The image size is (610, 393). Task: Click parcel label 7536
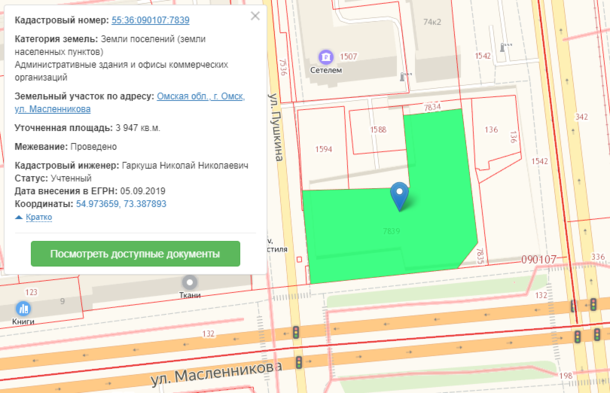pyautogui.click(x=283, y=67)
